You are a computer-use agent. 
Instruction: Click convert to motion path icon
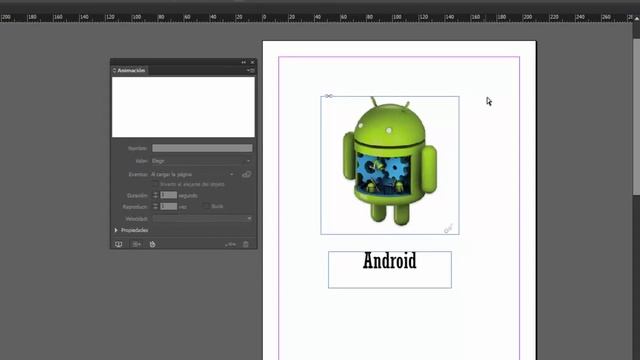231,244
